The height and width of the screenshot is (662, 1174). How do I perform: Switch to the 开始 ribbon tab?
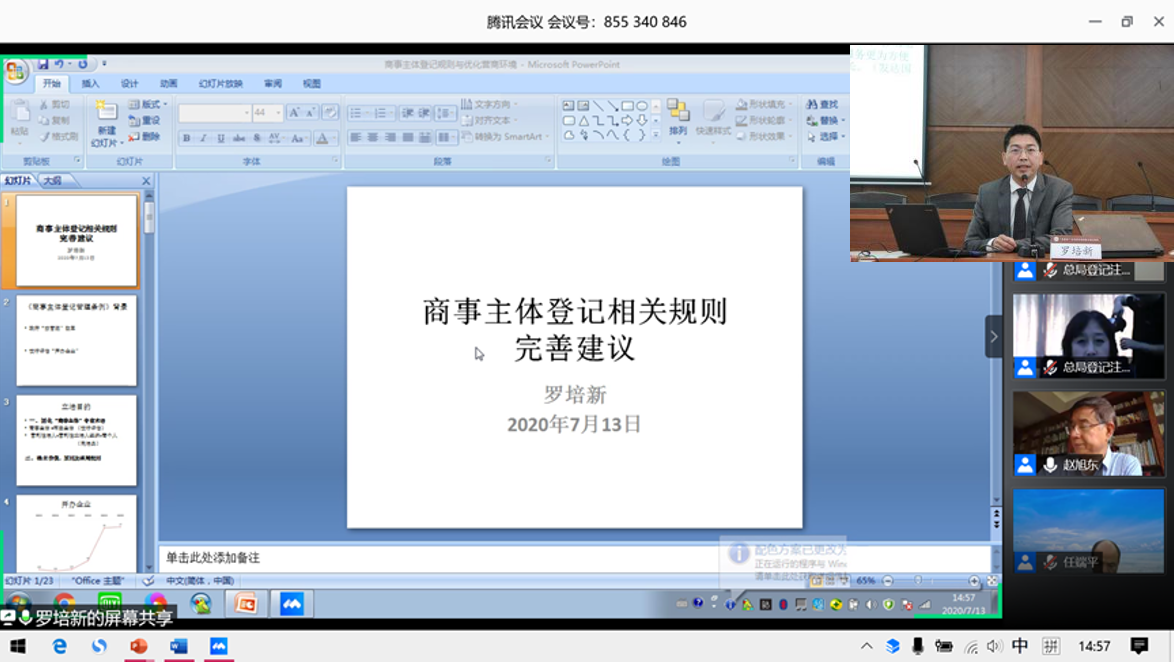[52, 84]
